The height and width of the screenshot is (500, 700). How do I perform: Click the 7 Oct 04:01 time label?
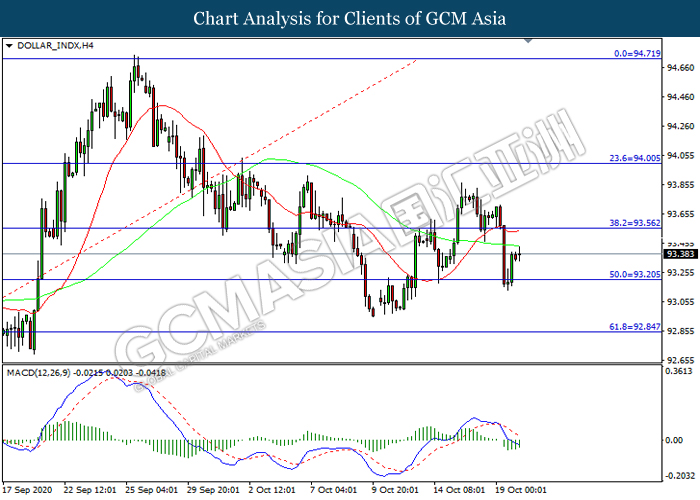point(333,490)
